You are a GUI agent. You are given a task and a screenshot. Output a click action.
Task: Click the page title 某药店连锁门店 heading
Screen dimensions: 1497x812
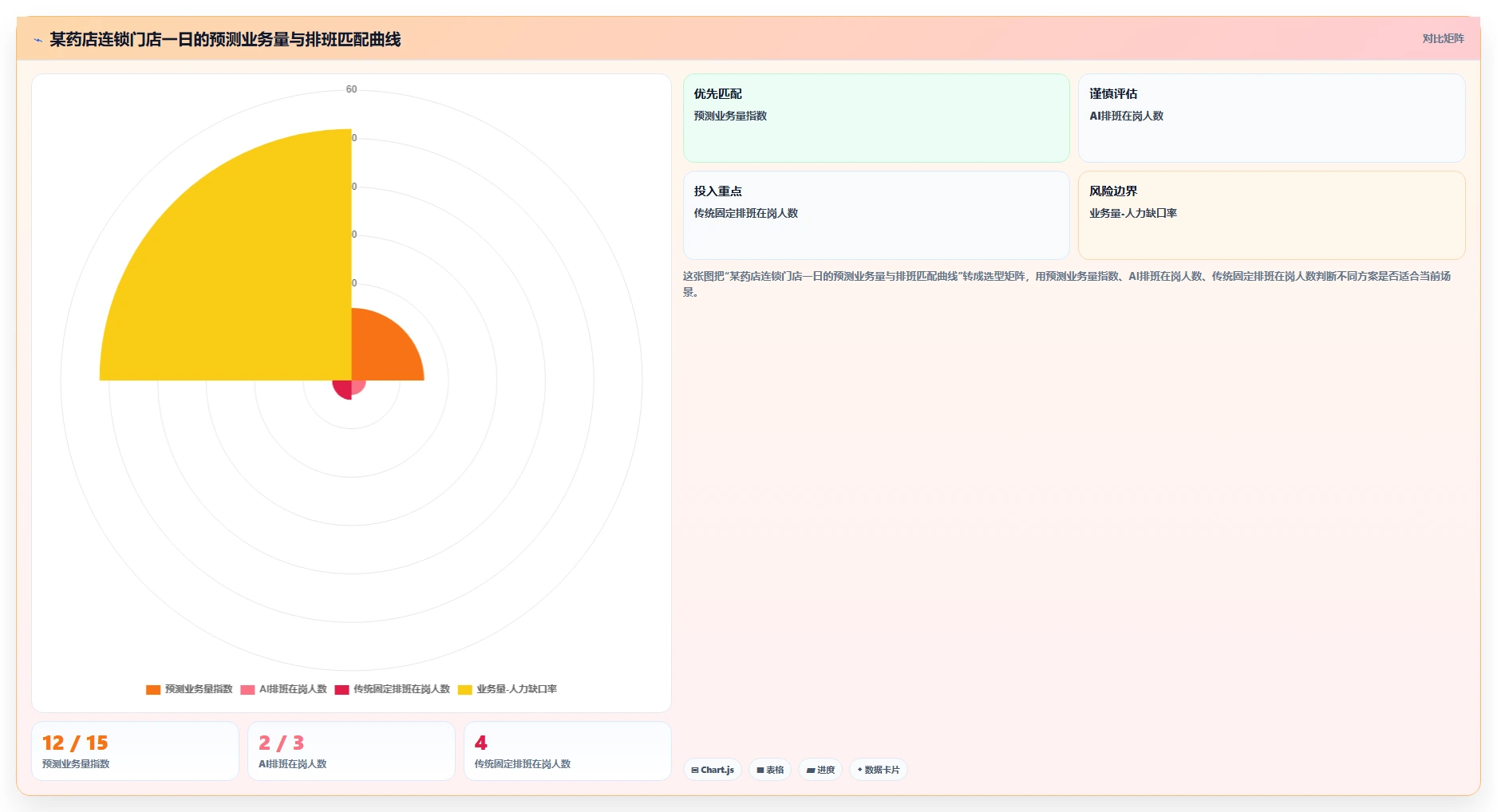[225, 39]
